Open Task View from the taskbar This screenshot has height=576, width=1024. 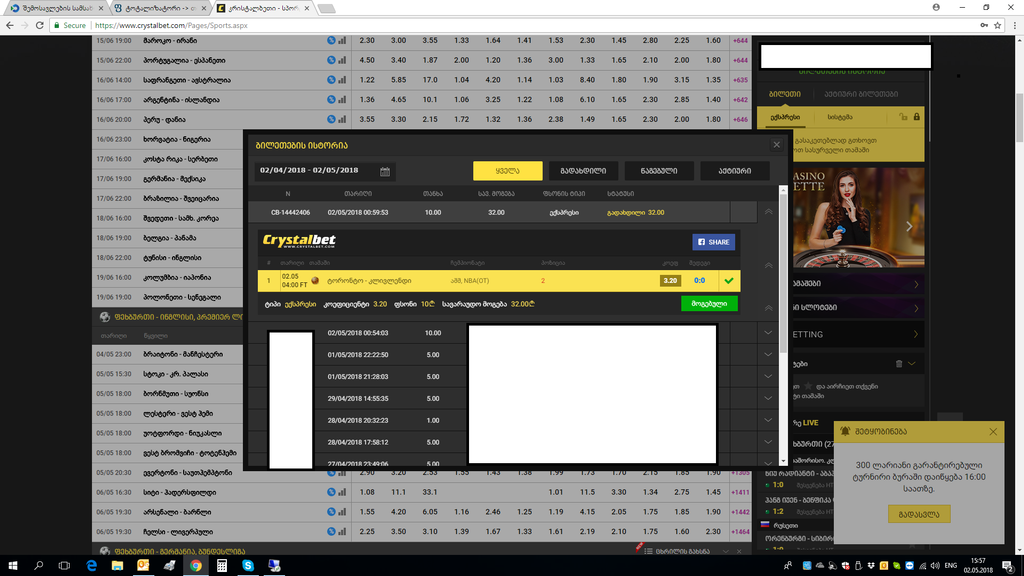pos(64,566)
